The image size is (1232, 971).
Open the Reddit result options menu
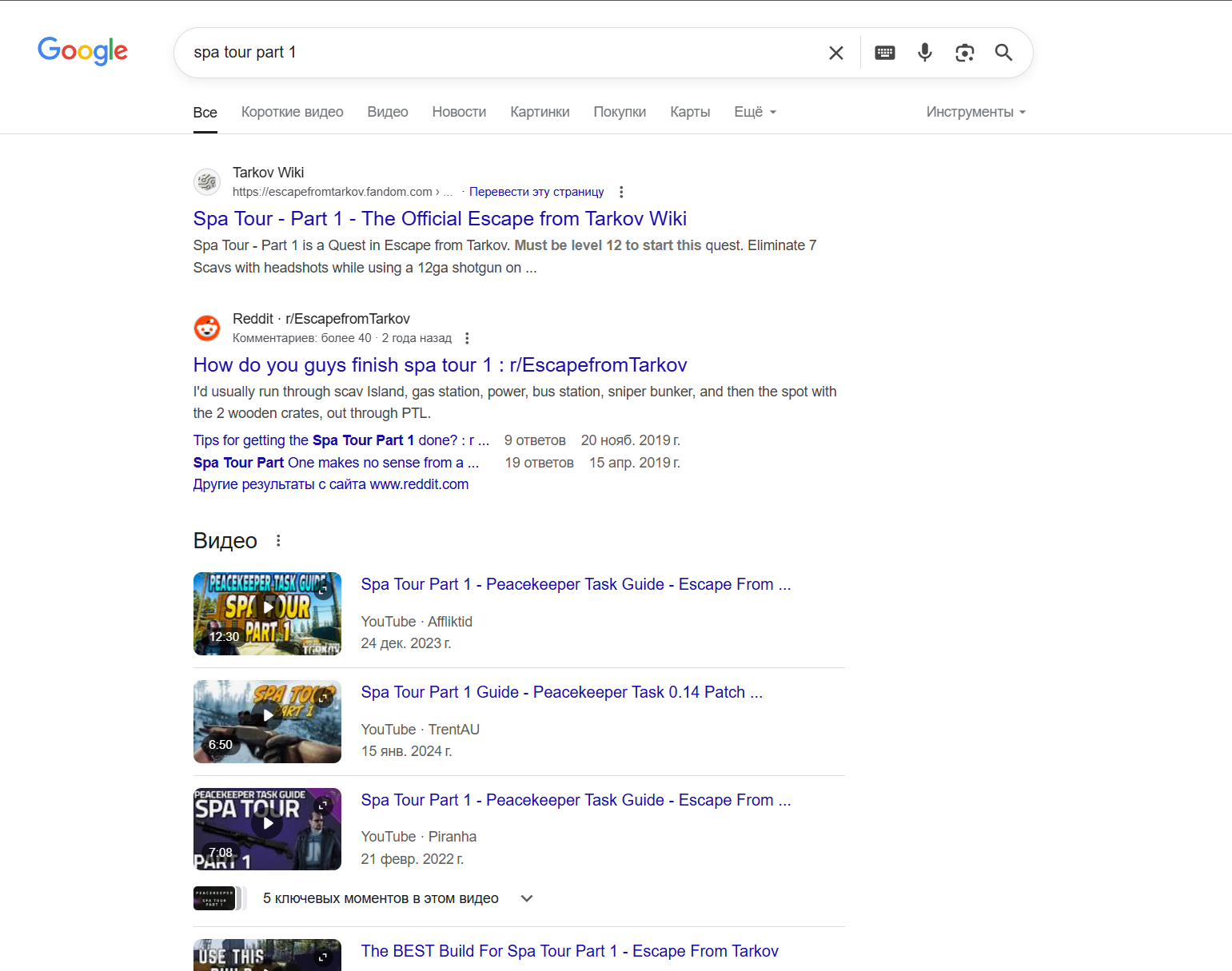(467, 338)
